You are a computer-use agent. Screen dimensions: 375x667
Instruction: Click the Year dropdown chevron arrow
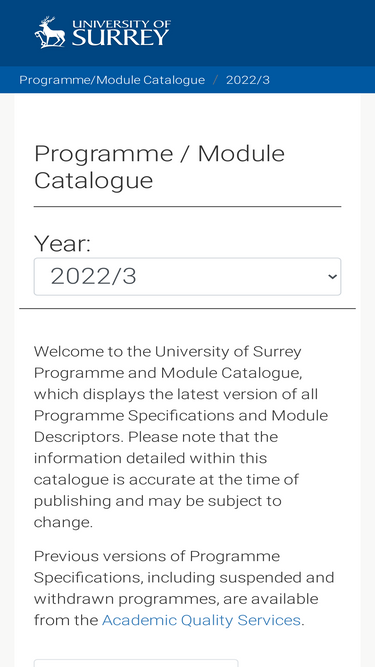click(332, 276)
